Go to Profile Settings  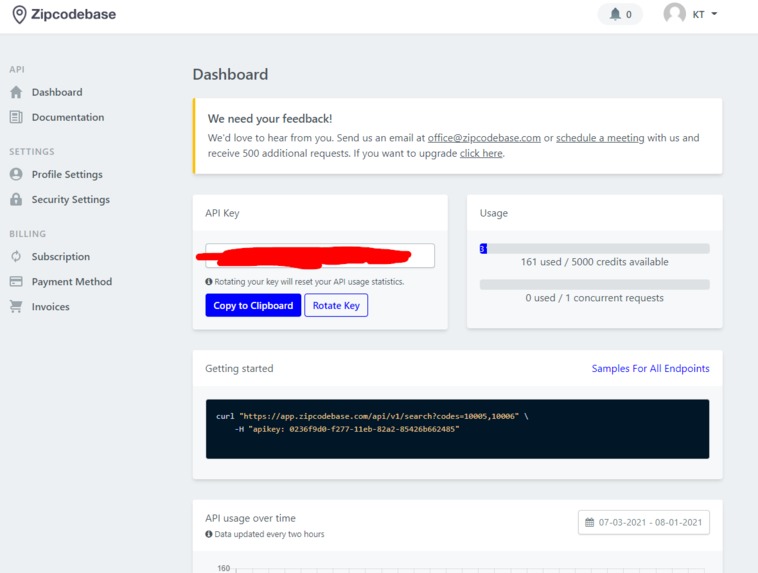pyautogui.click(x=67, y=175)
